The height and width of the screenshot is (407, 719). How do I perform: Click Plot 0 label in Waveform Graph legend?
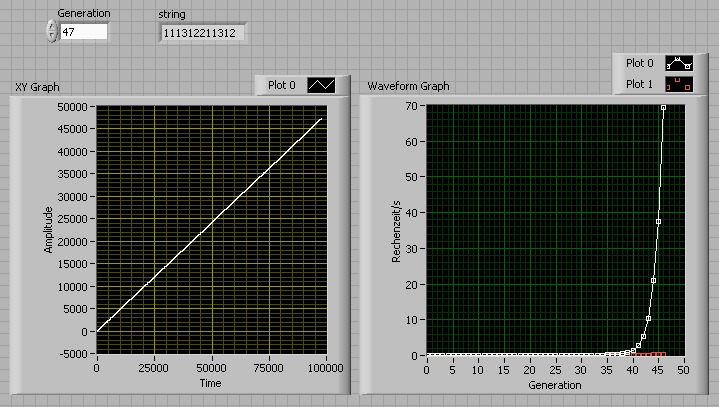[x=640, y=63]
